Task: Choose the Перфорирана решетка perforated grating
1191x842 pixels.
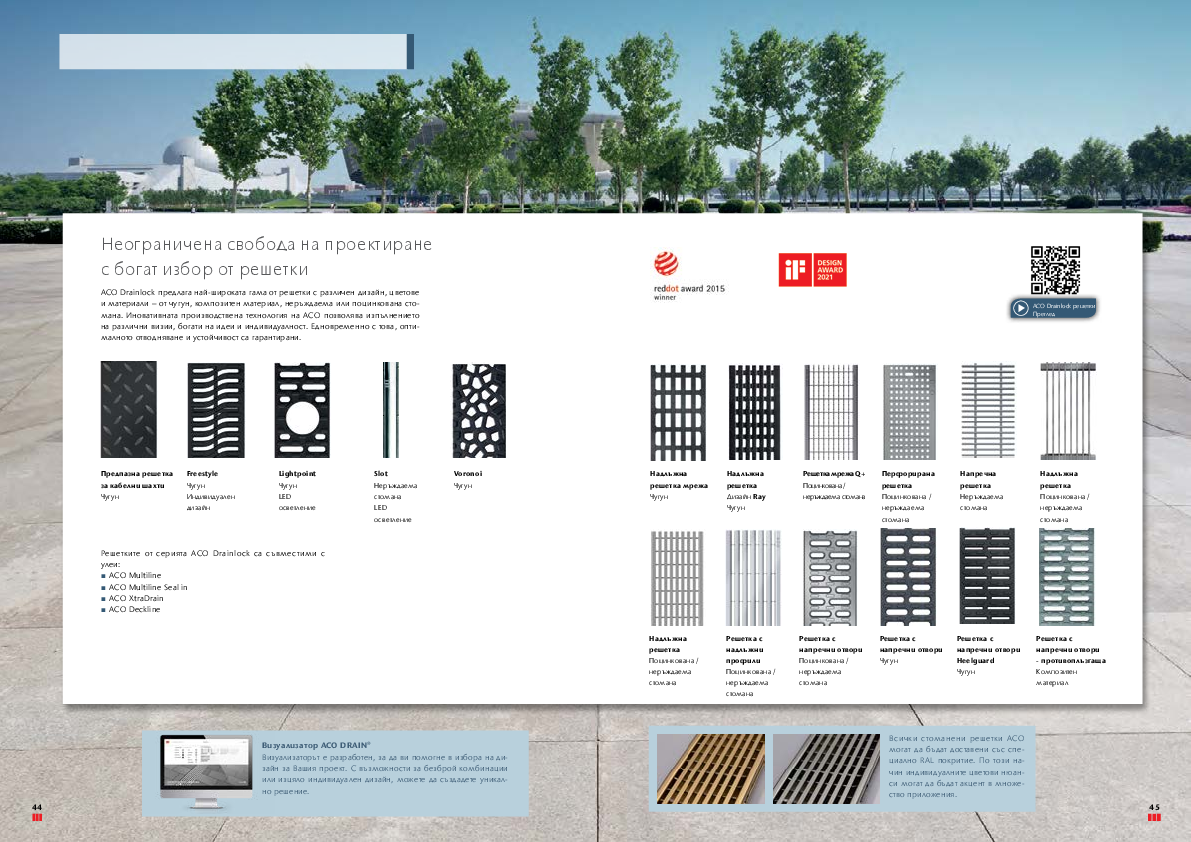Action: click(909, 412)
